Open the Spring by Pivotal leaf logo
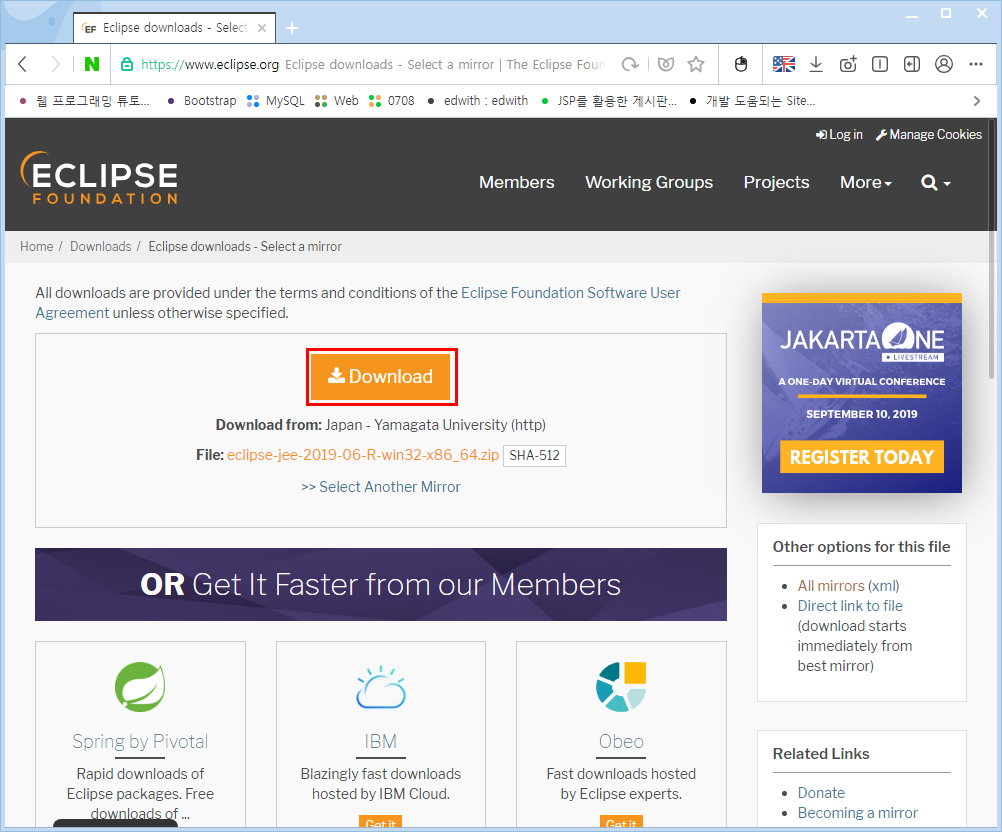 pos(140,687)
